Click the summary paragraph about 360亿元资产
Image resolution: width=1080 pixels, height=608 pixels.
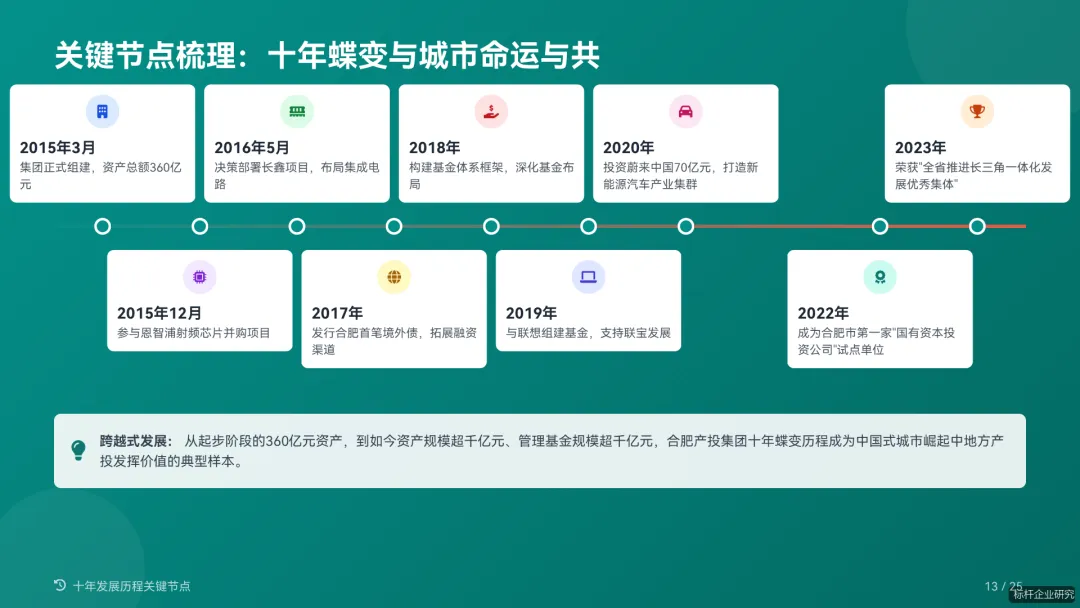click(552, 451)
